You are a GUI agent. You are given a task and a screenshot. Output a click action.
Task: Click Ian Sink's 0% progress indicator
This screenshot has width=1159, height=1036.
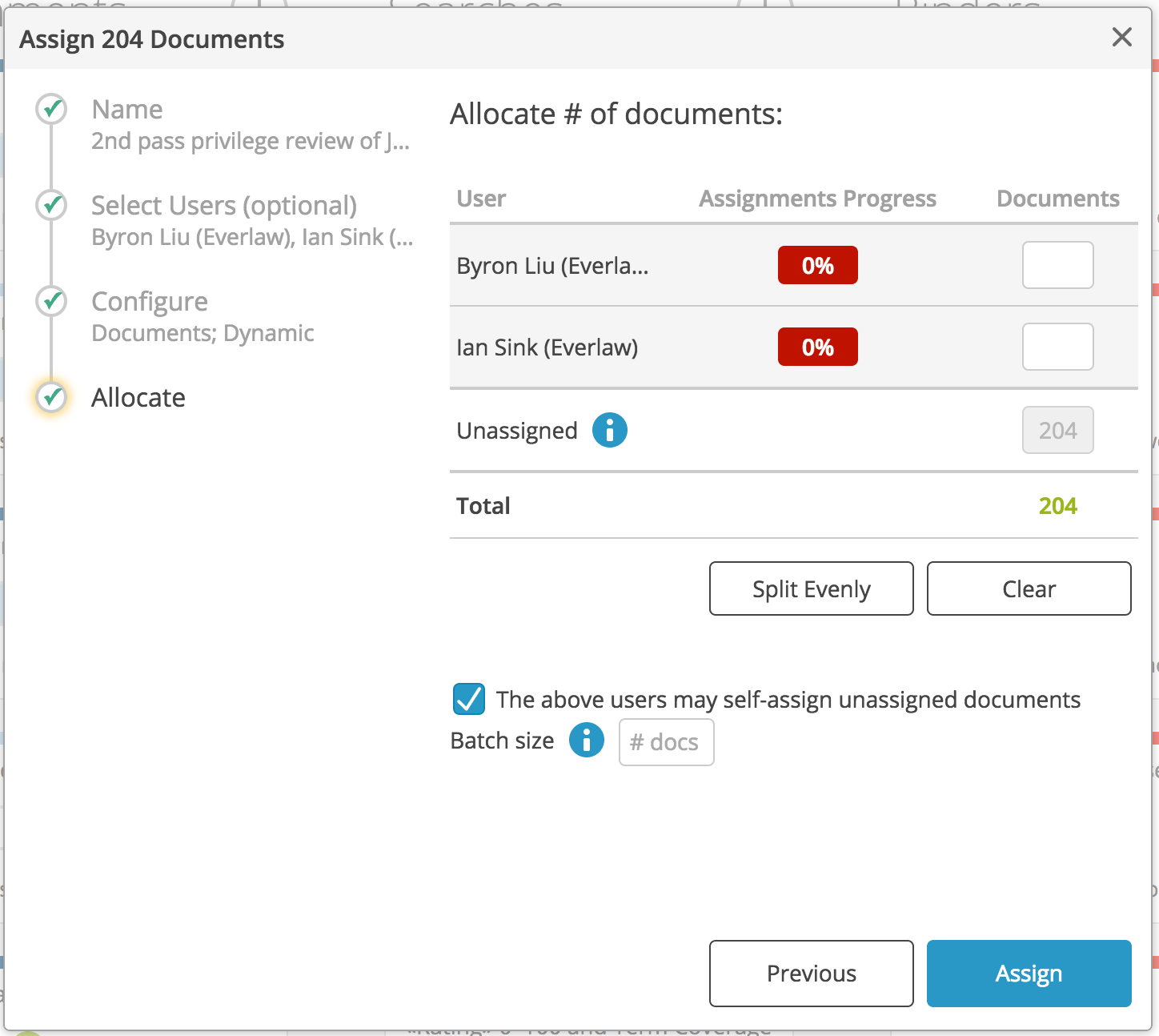817,347
